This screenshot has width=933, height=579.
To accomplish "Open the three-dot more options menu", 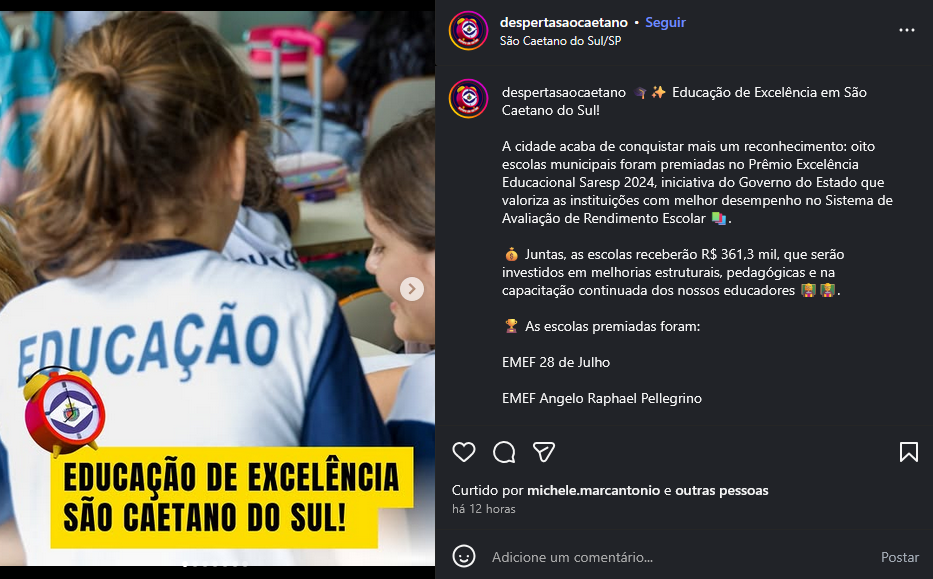I will [x=907, y=30].
